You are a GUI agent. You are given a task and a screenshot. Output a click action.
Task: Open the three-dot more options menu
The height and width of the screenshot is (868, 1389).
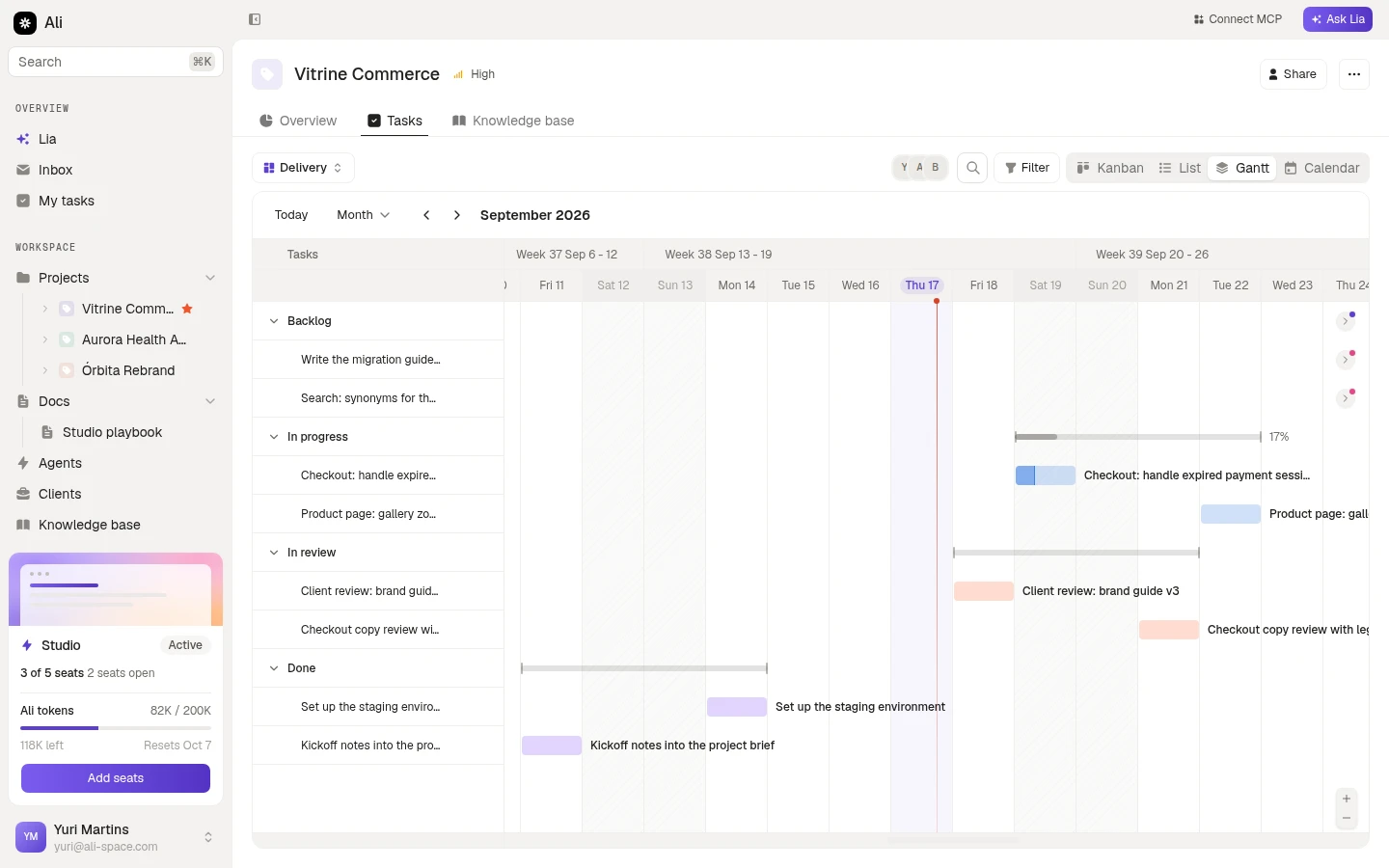[x=1354, y=74]
